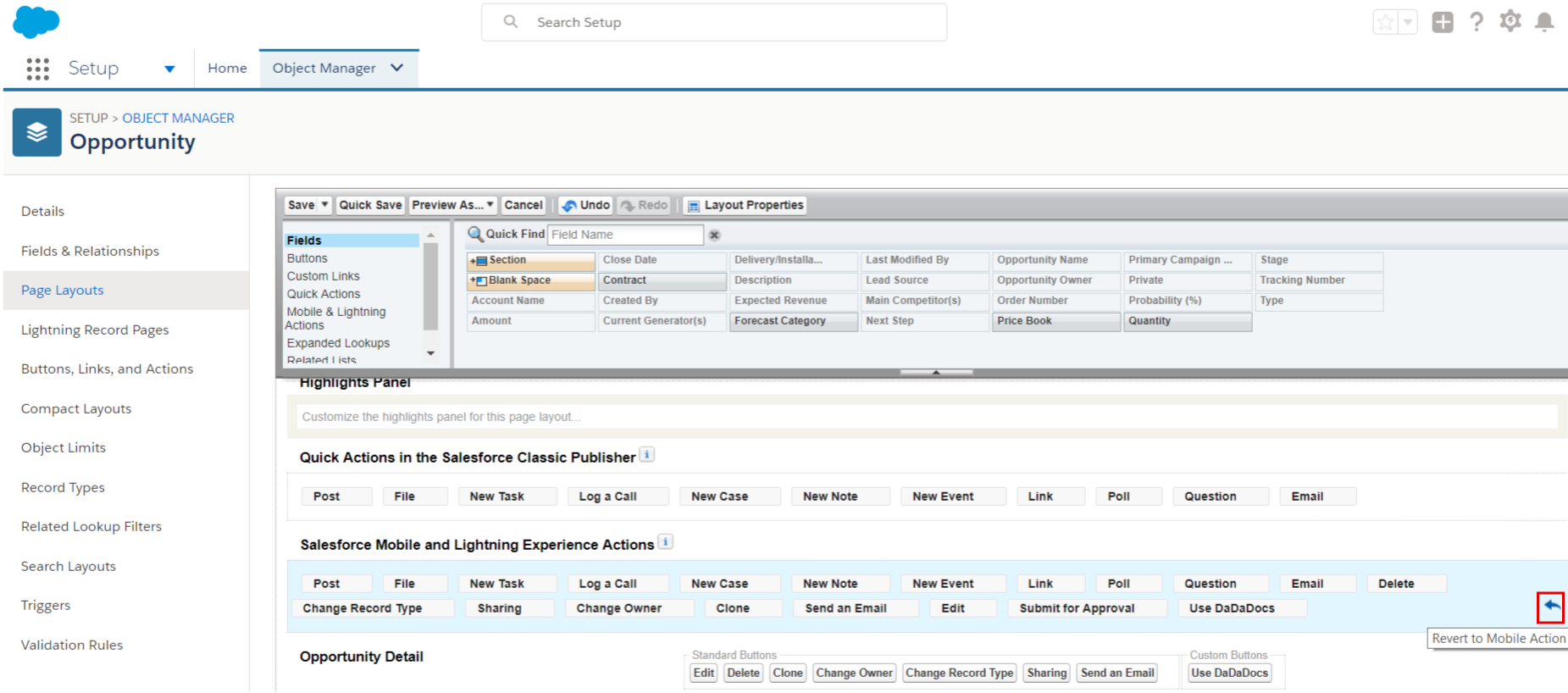Expand the Setup app navigation dropdown arrow
Screen dimensions: 1568x693
click(169, 69)
